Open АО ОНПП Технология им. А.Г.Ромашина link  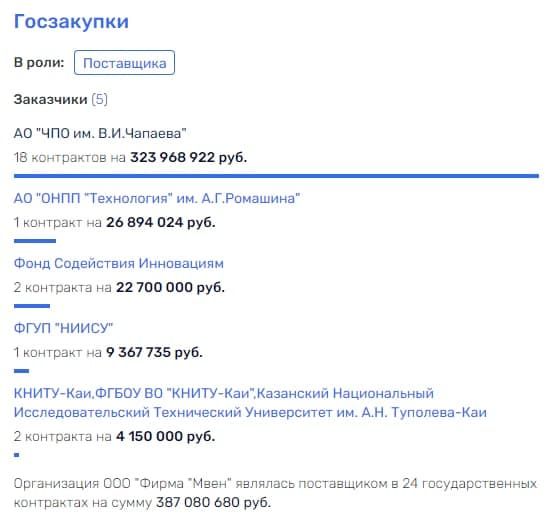click(157, 198)
